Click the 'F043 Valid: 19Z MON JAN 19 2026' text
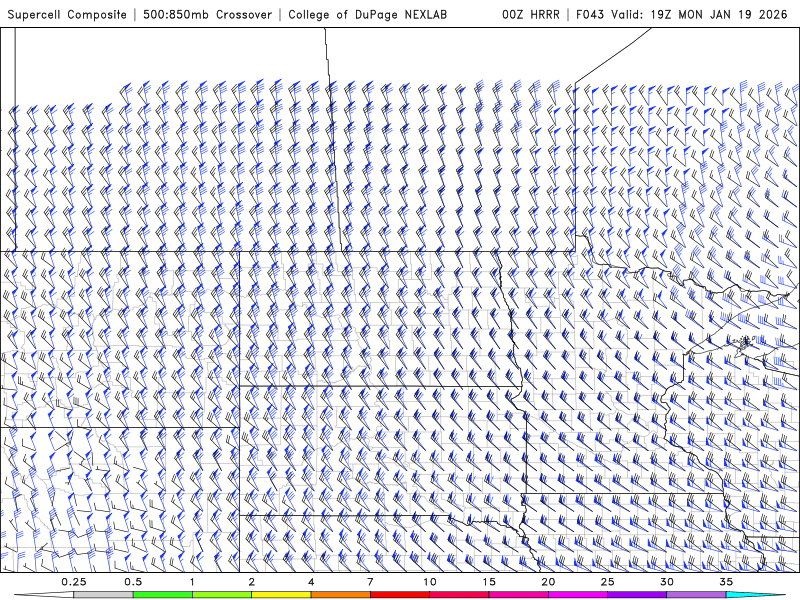Screen dimensions: 800x600 pos(682,14)
